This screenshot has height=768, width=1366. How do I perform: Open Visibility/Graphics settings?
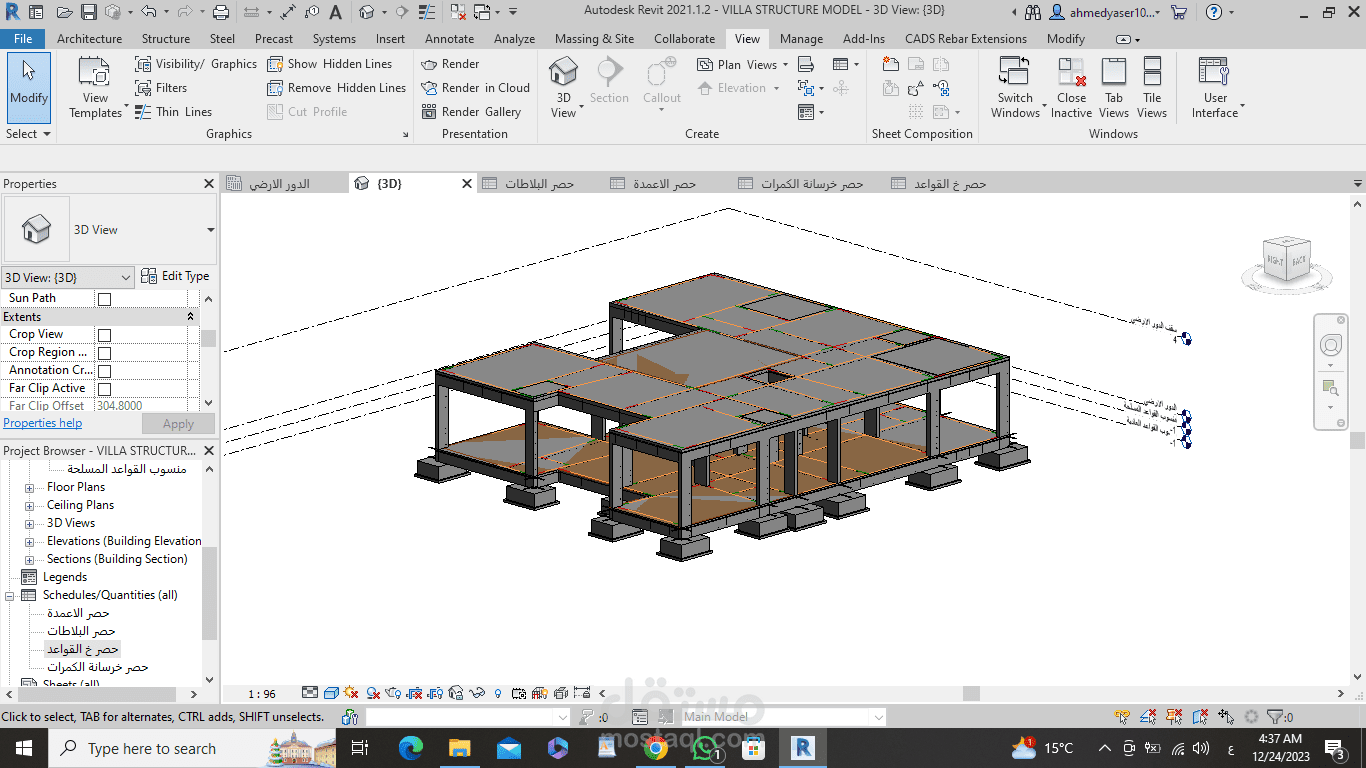[x=196, y=64]
